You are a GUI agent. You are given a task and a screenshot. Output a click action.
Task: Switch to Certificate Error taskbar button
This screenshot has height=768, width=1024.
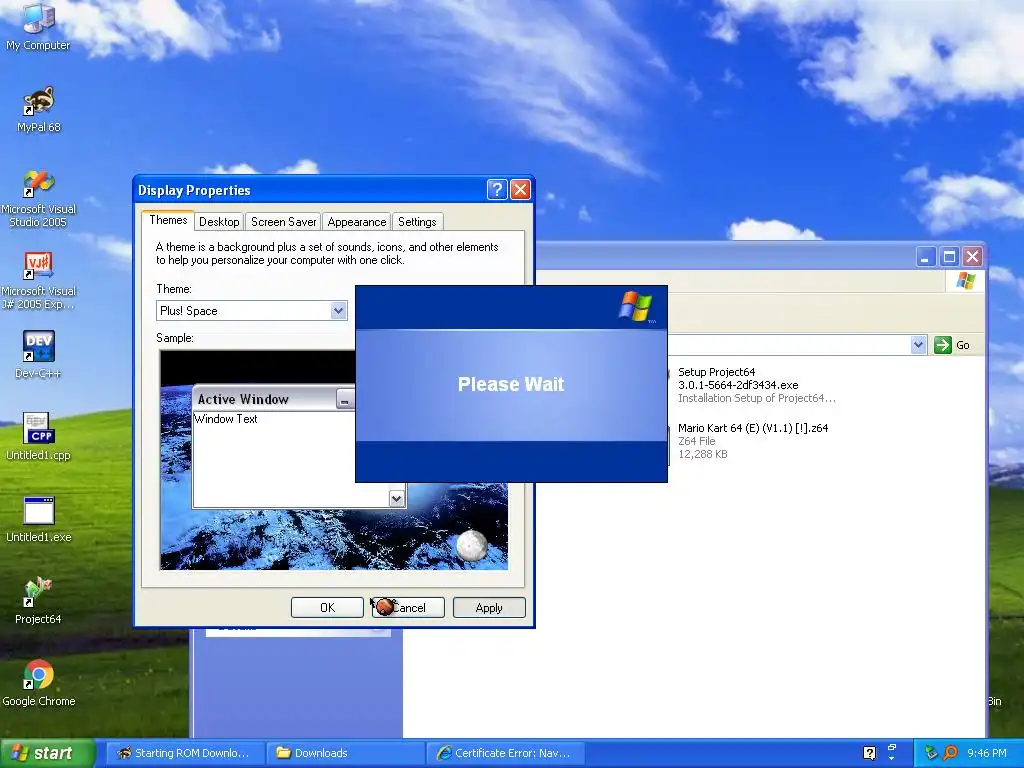tap(505, 753)
